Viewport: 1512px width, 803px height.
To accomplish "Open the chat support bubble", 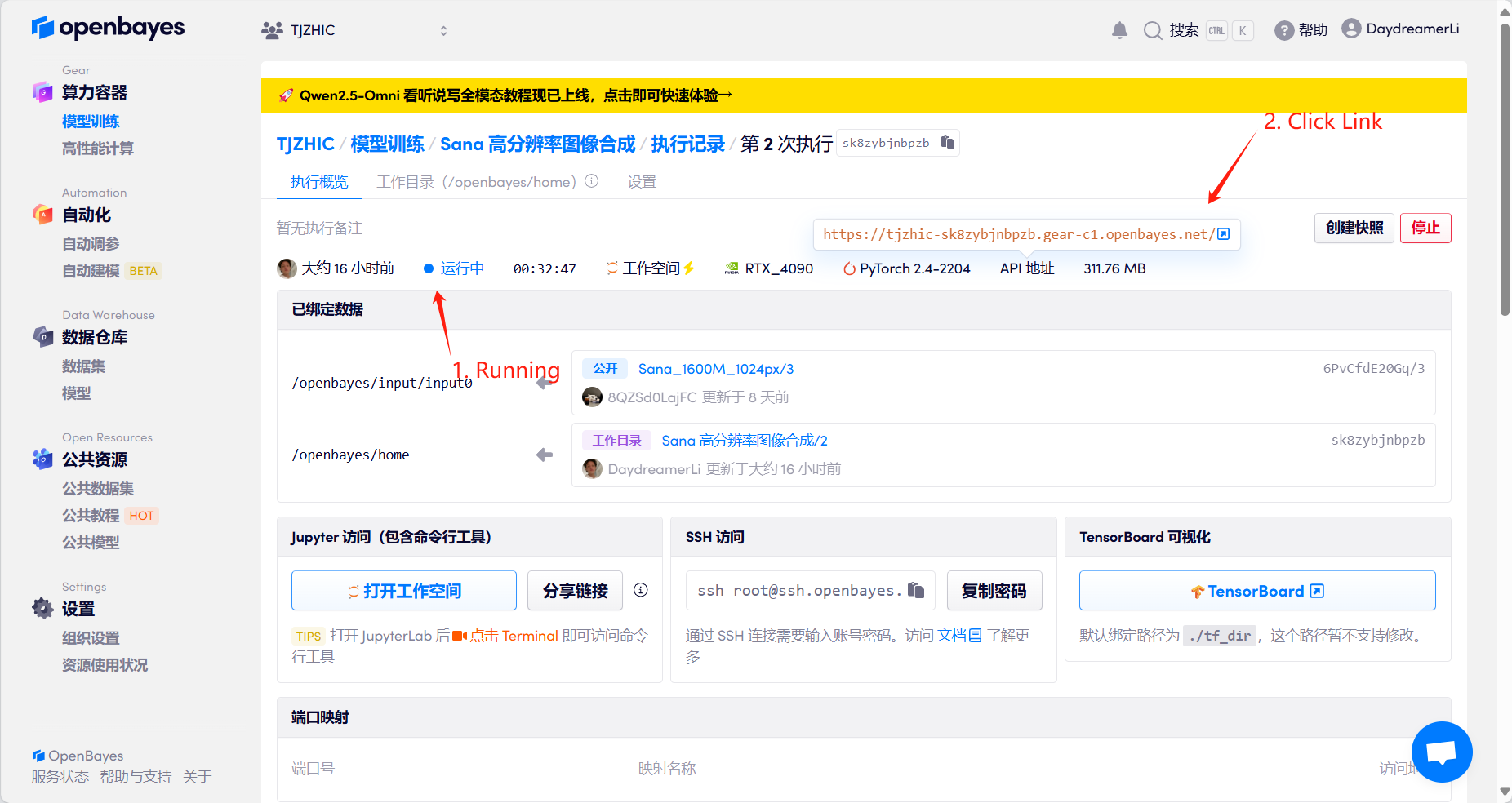I will point(1441,752).
